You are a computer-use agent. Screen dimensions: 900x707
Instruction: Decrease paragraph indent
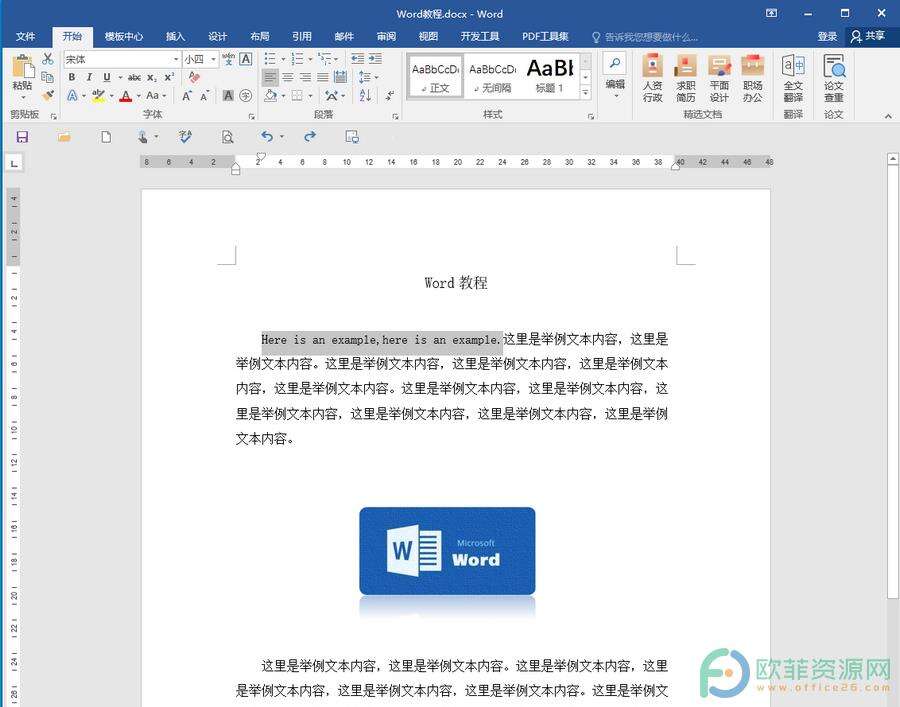tap(357, 59)
